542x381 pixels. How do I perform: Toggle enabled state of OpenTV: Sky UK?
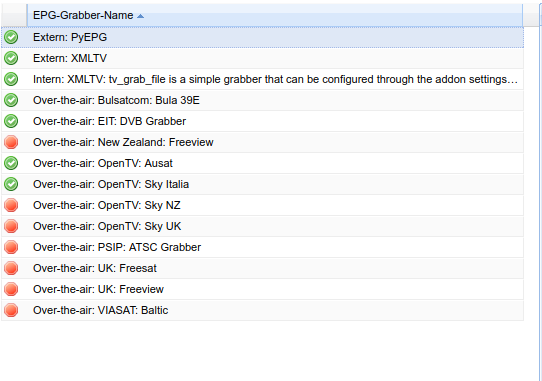coord(11,226)
